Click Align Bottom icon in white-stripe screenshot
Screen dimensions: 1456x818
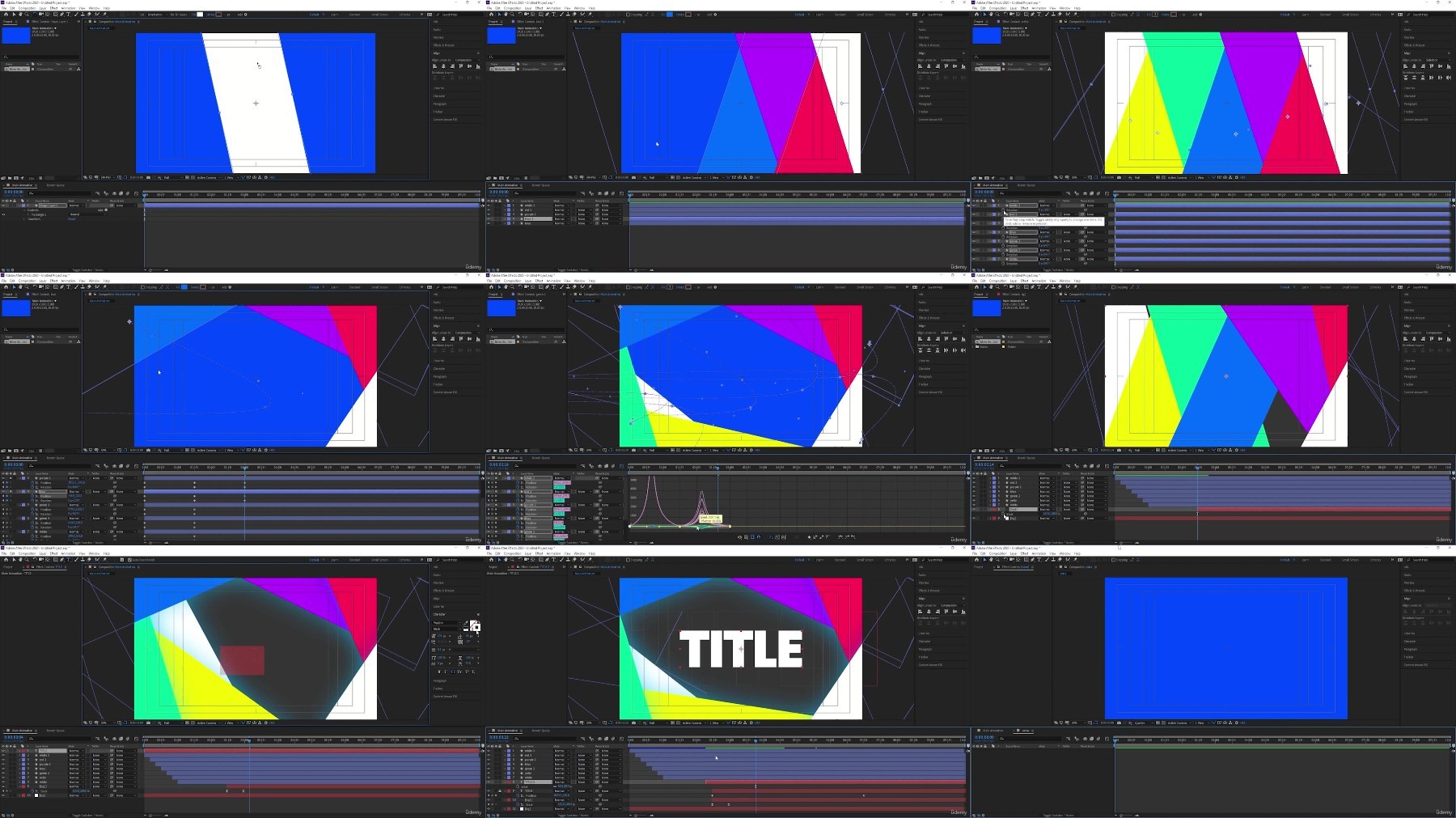pyautogui.click(x=478, y=66)
